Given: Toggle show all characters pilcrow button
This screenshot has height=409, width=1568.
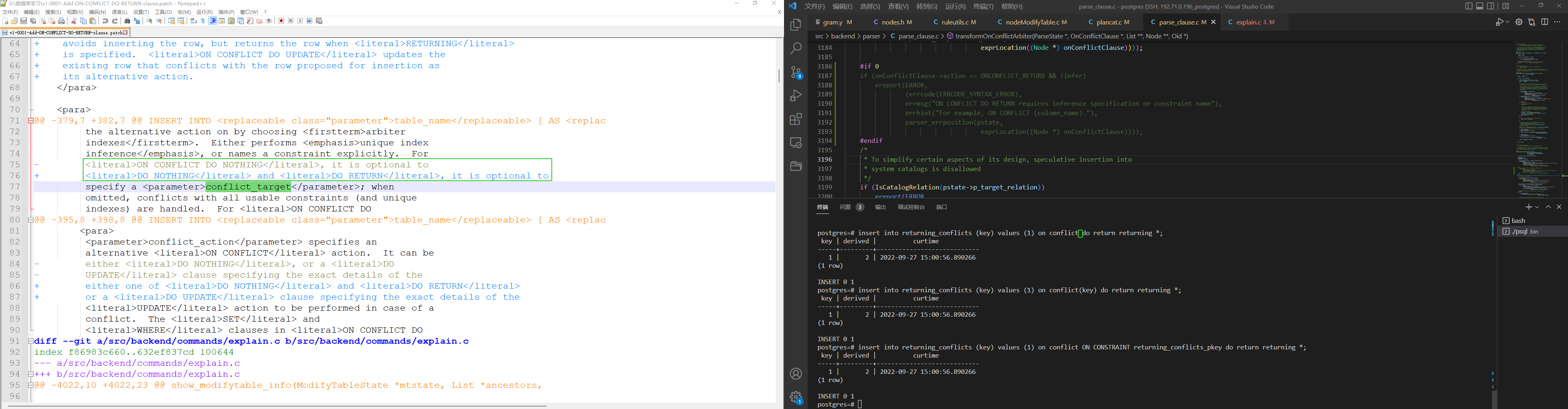Looking at the screenshot, I should point(203,21).
